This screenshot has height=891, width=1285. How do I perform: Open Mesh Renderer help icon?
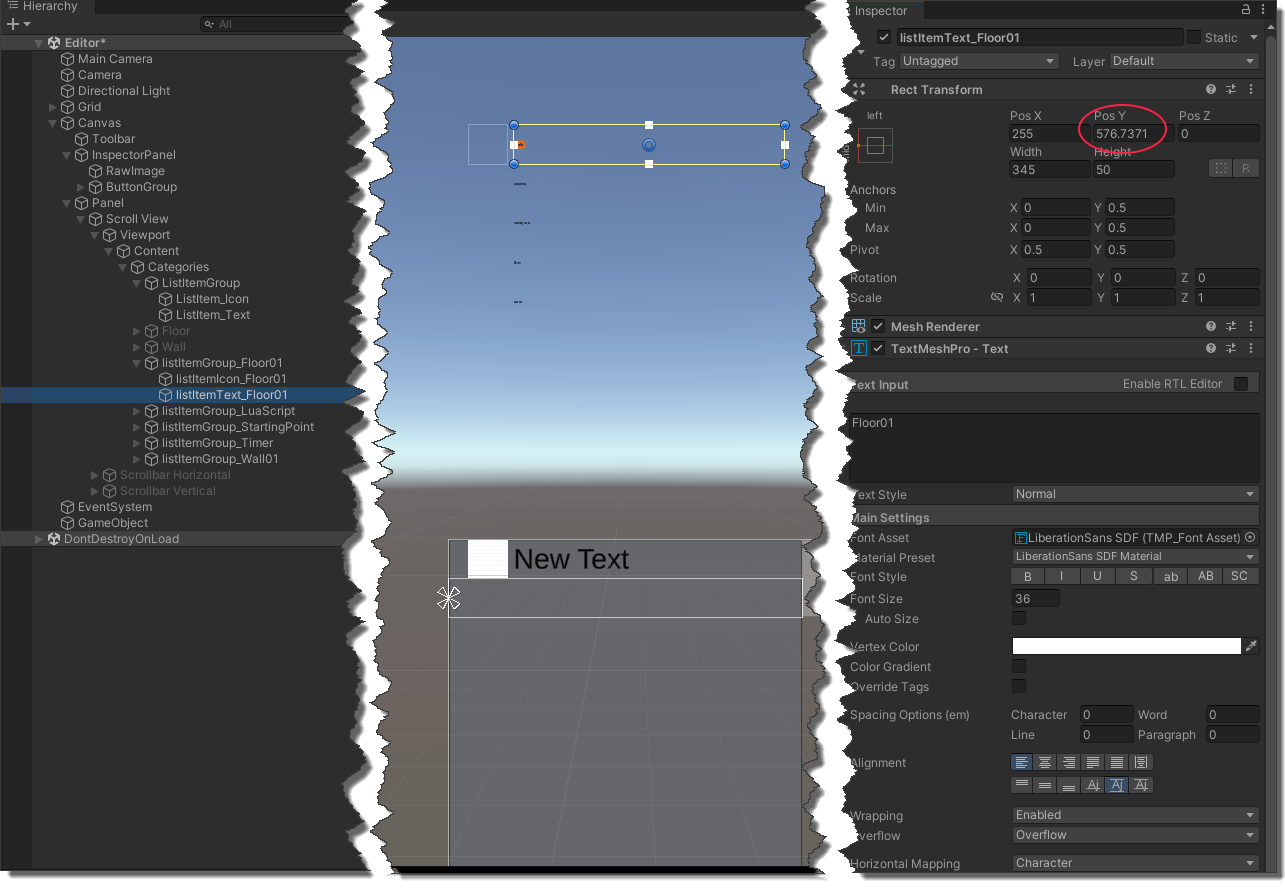point(1211,326)
